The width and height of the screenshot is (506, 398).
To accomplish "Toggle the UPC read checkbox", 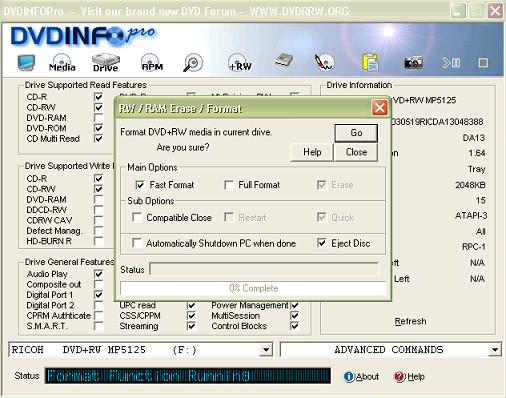I will click(191, 305).
